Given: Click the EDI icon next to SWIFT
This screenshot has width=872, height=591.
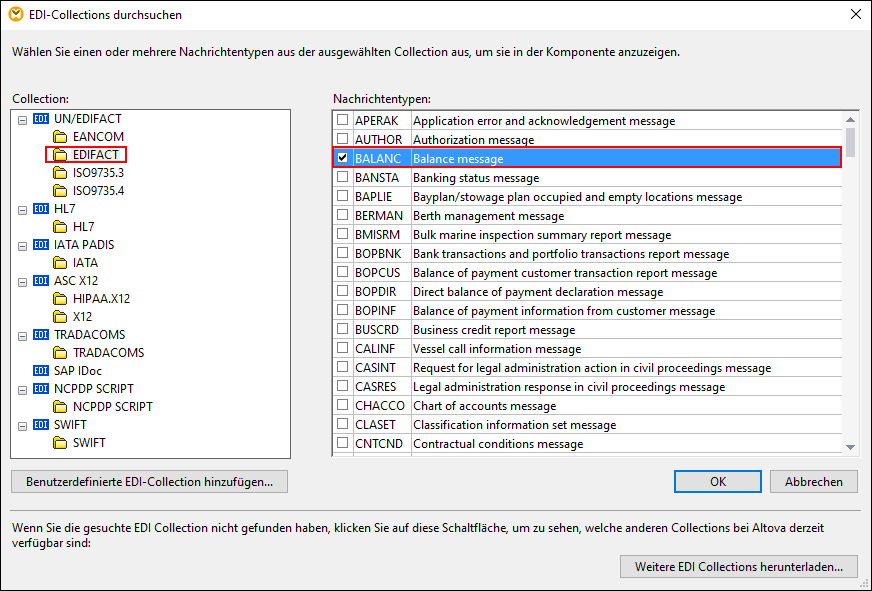Looking at the screenshot, I should coord(41,425).
